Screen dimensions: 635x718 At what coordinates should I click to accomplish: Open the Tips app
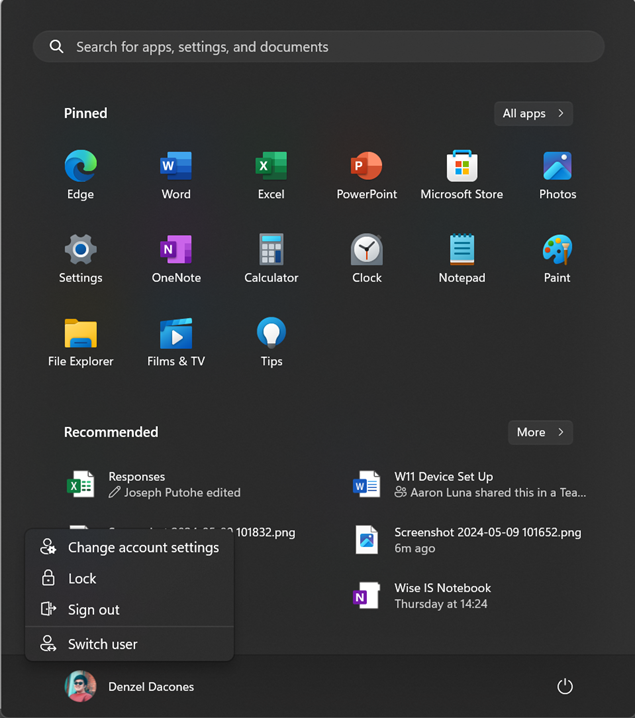coord(271,332)
